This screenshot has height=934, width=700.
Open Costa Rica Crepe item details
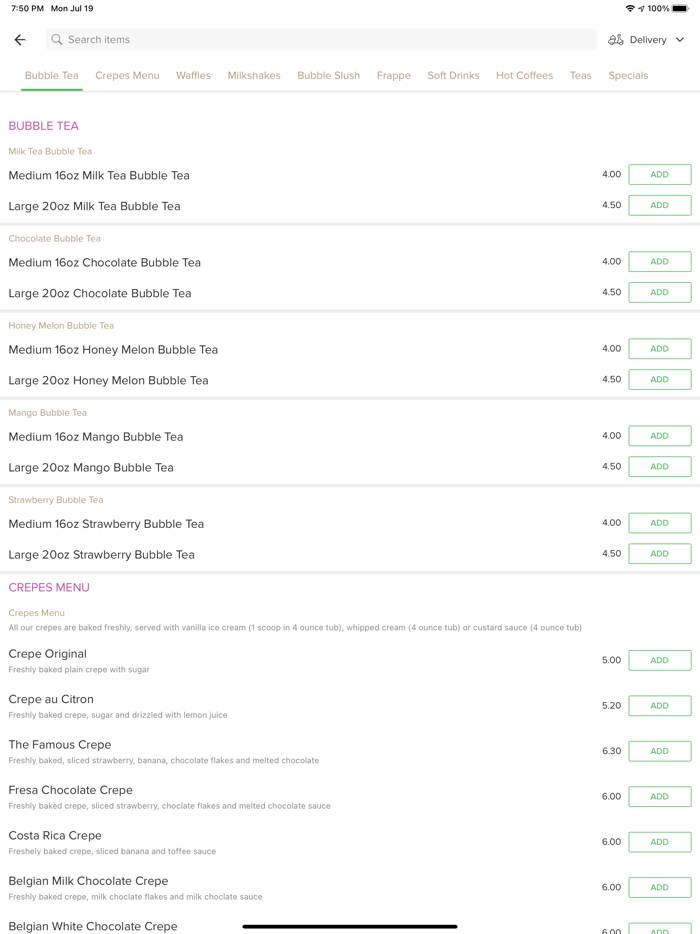tap(55, 836)
